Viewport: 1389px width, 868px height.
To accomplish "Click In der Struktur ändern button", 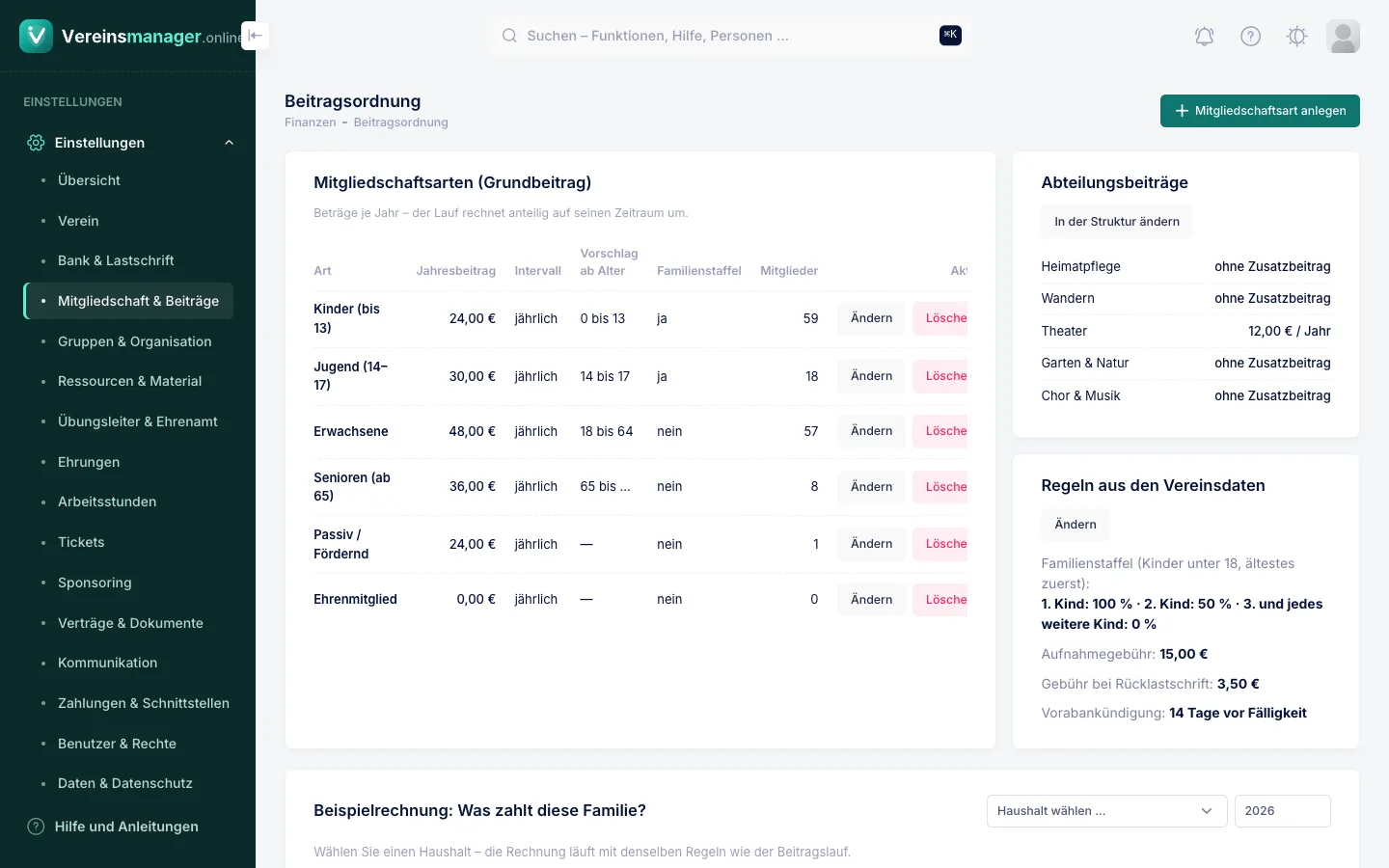I will 1117,222.
